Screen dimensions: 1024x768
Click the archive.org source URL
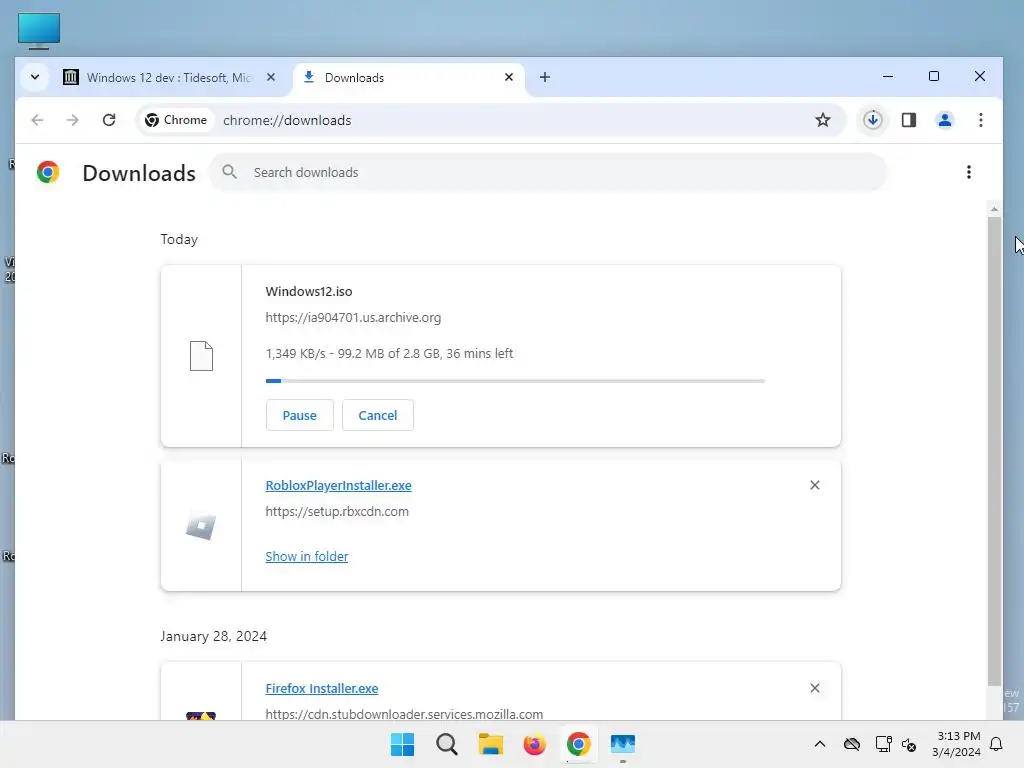pos(353,317)
